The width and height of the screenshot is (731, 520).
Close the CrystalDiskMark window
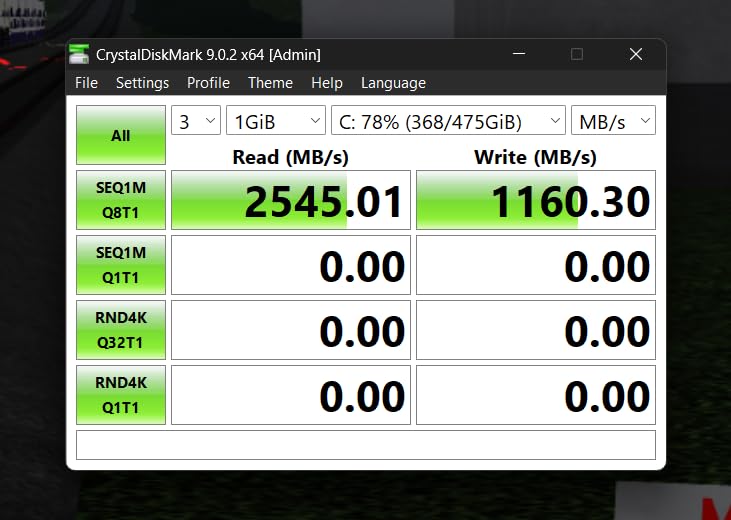point(636,54)
